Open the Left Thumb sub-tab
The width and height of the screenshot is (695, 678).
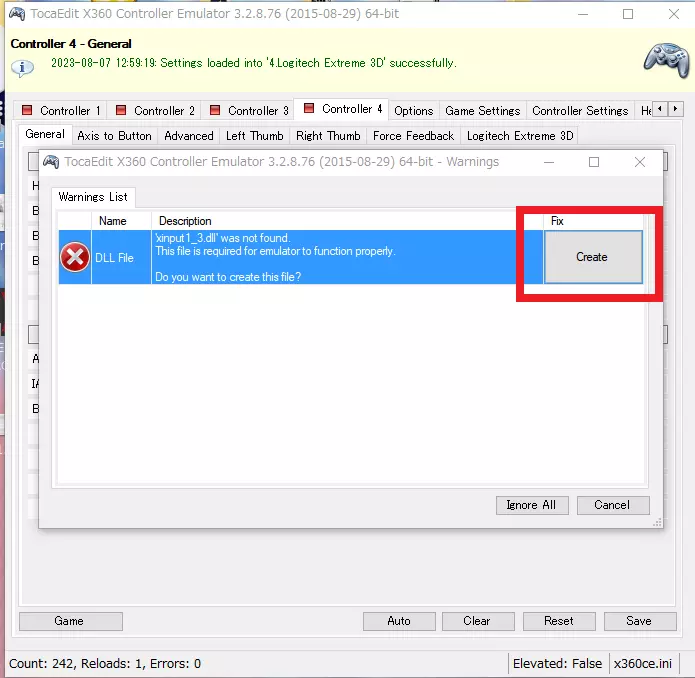254,136
